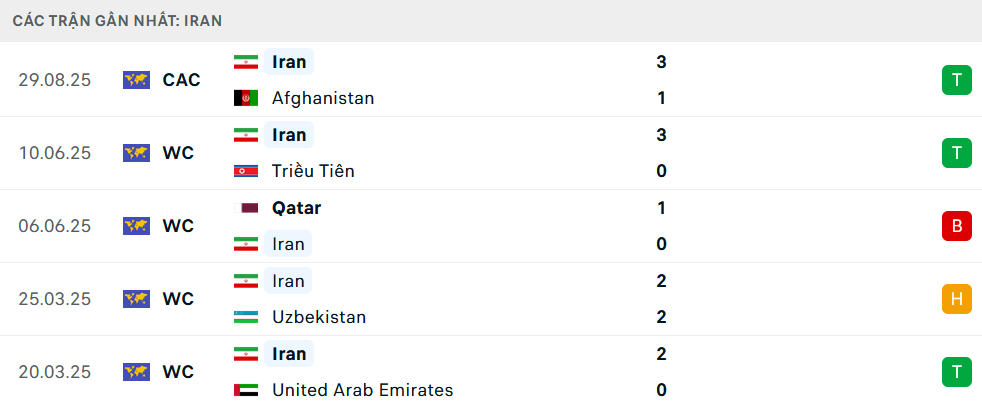Open the United Arab Emirates team link
The image size is (982, 407).
(362, 390)
